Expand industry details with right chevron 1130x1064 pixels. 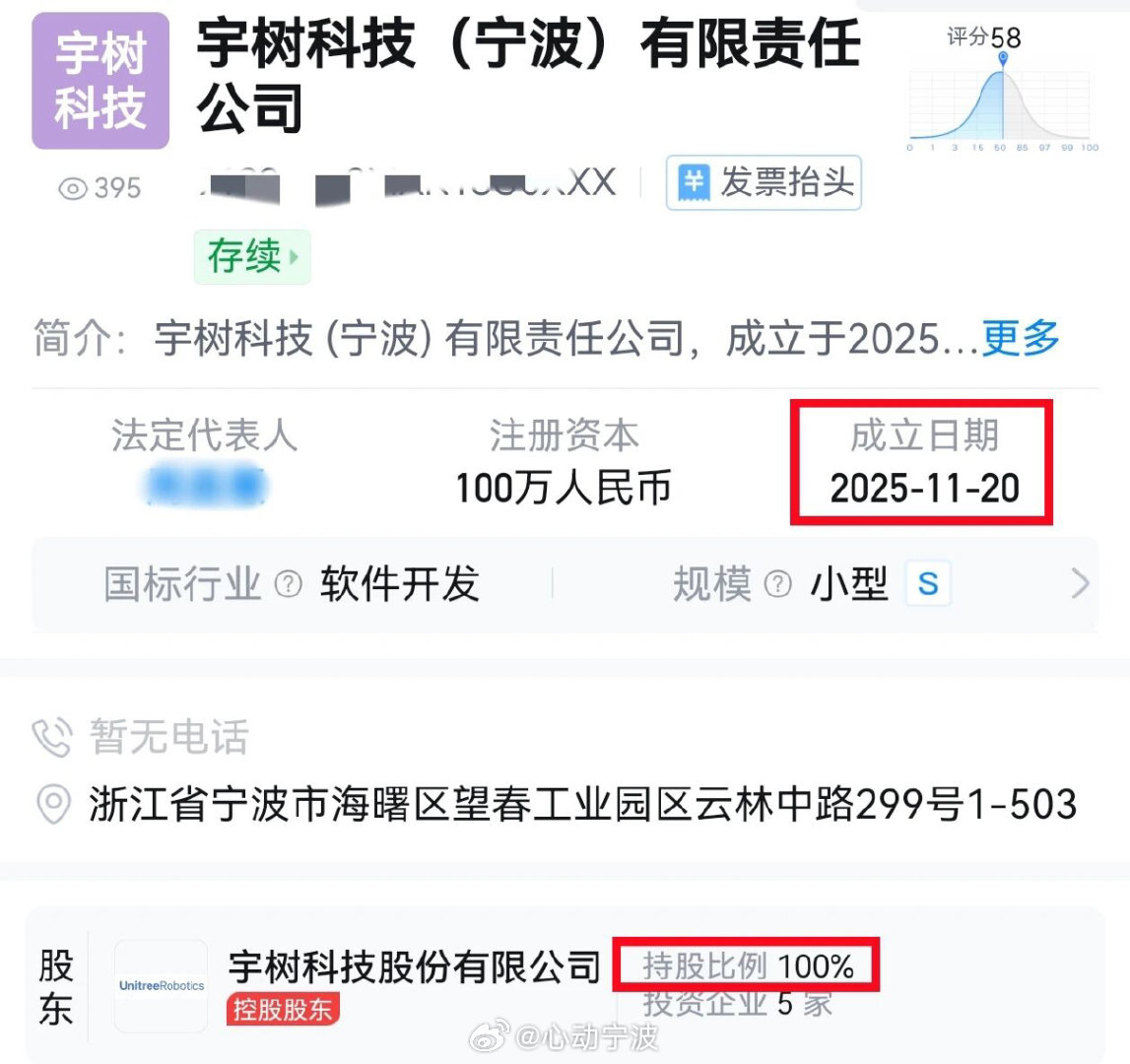pos(1080,583)
